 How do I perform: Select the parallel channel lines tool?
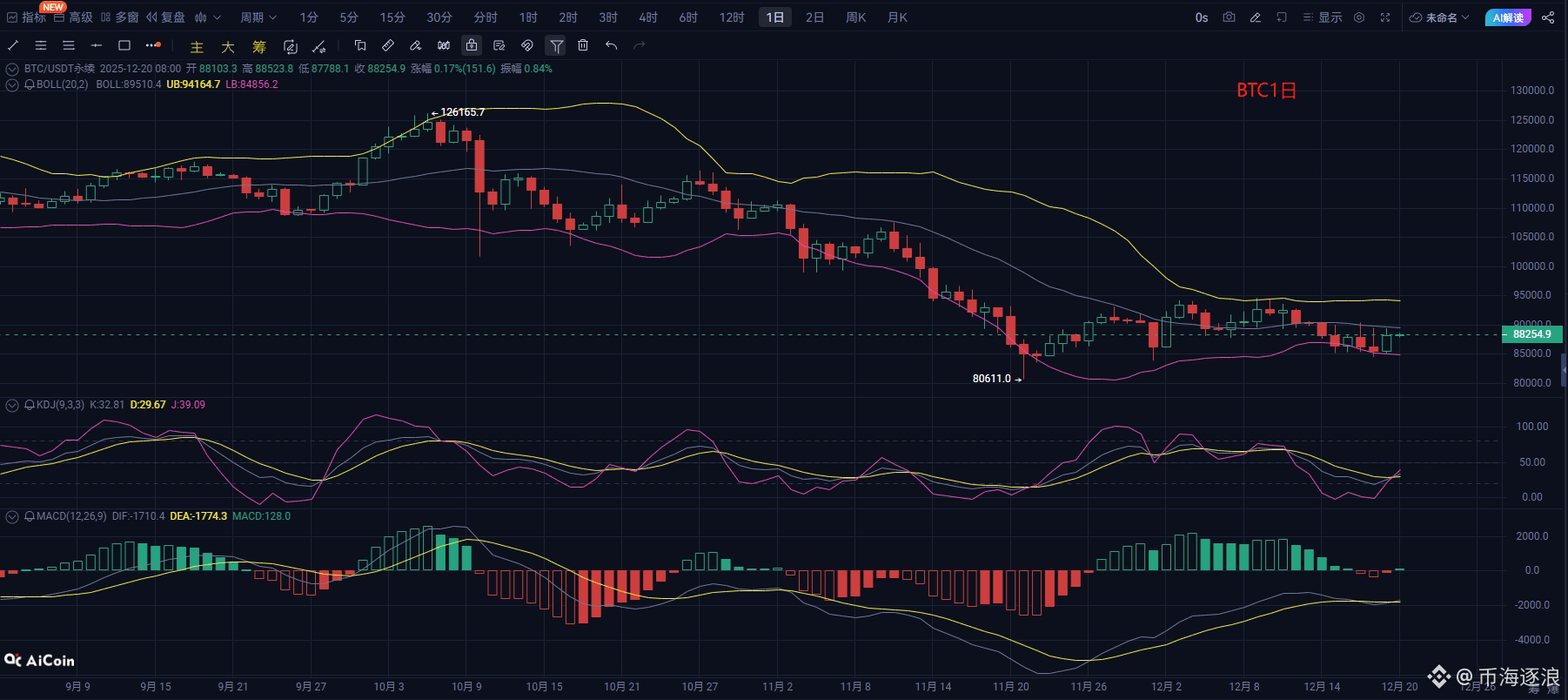[x=41, y=45]
